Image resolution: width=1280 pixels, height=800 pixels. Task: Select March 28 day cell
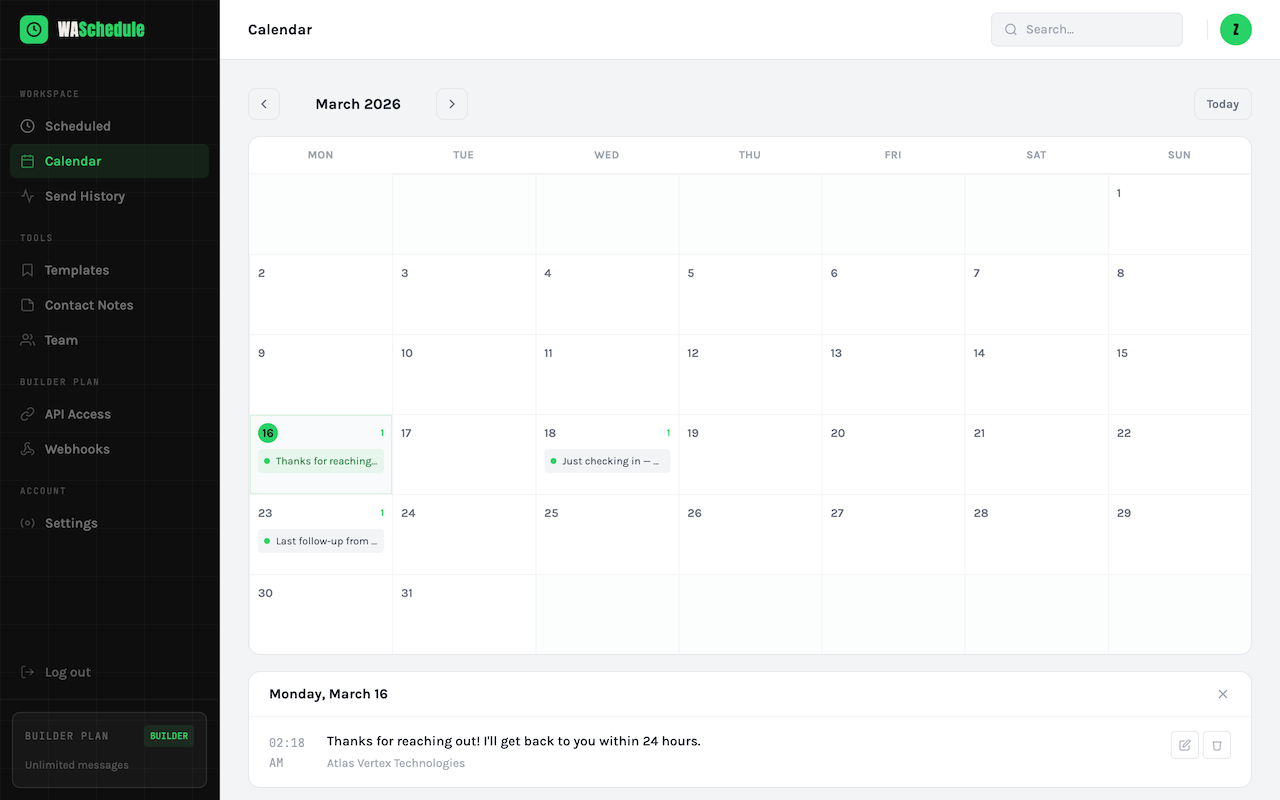point(1036,535)
